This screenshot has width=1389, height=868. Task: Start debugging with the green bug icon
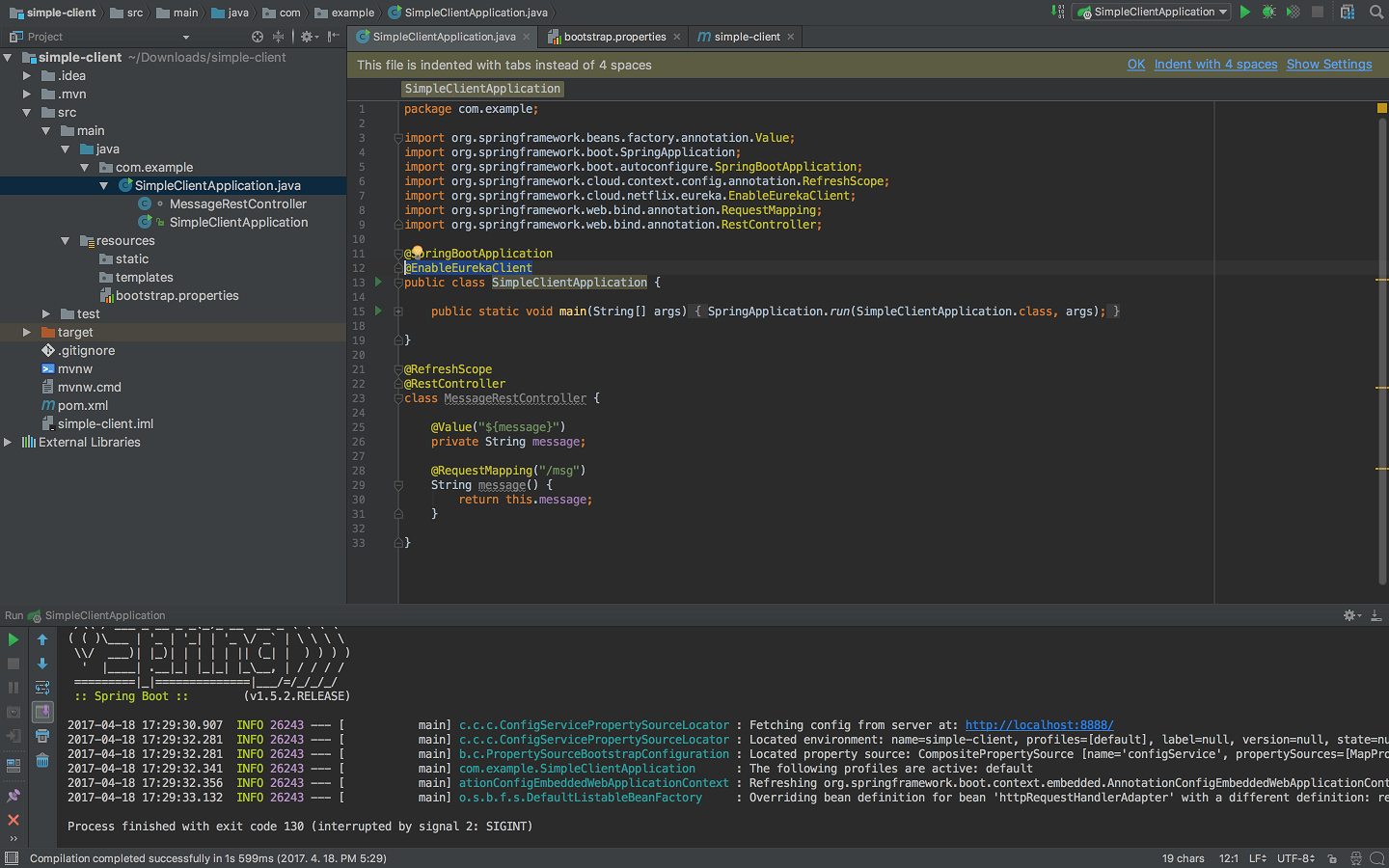point(1268,12)
